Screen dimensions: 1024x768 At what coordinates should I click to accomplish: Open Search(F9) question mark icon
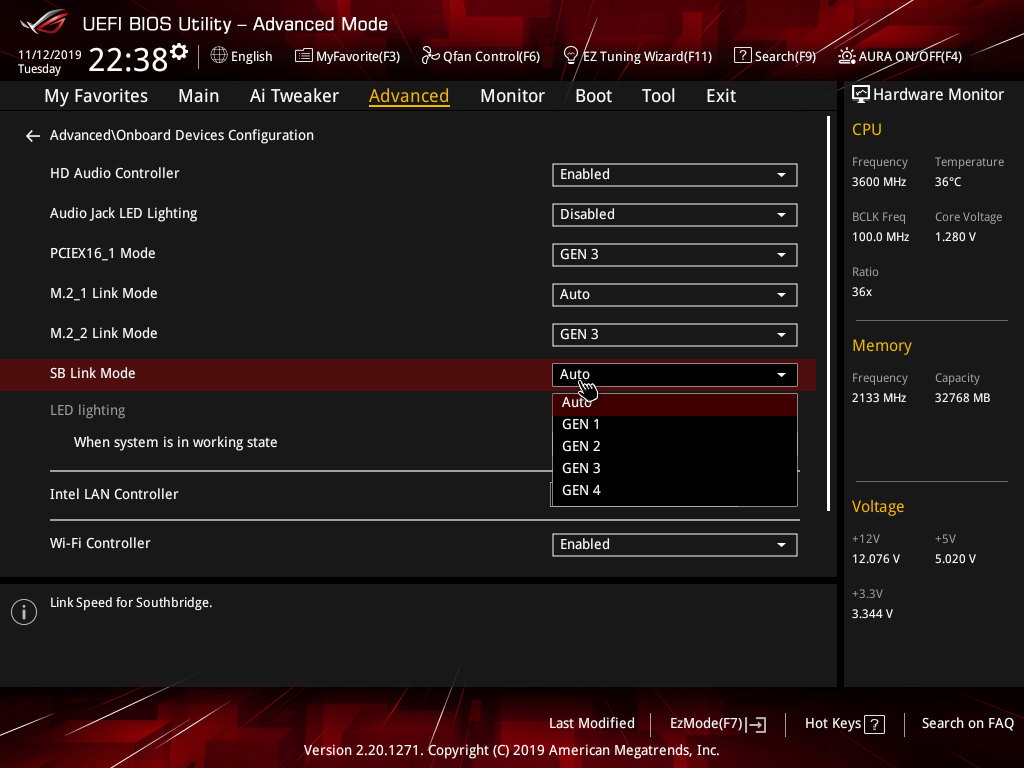pos(743,56)
